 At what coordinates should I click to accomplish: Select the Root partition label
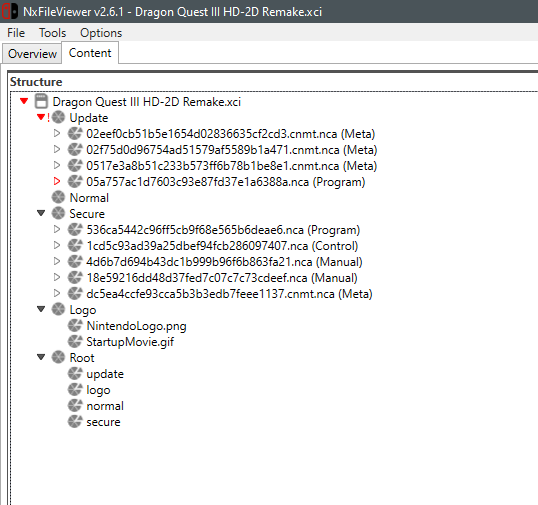click(x=82, y=358)
